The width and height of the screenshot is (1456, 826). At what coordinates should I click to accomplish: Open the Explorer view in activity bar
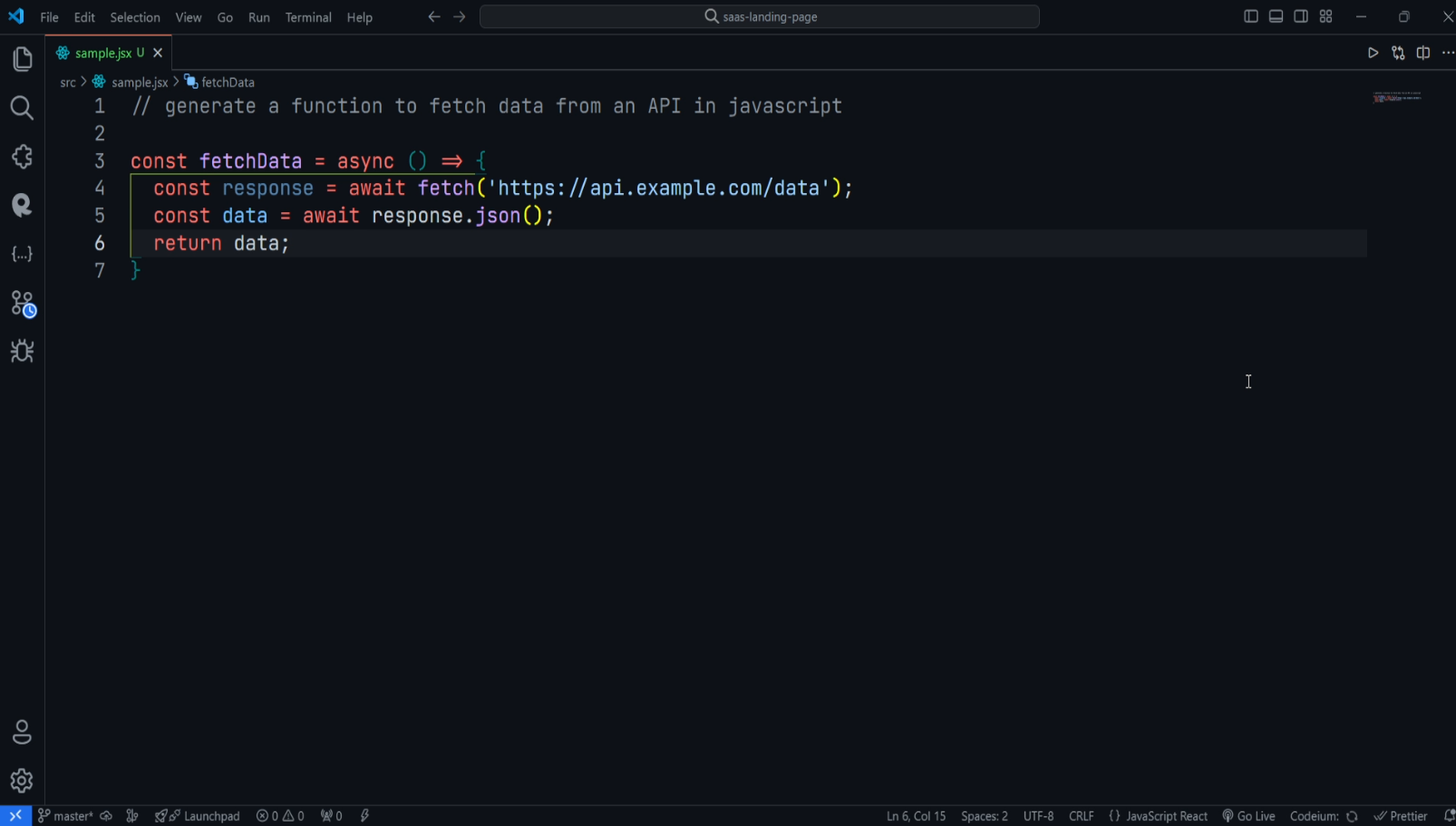tap(22, 59)
